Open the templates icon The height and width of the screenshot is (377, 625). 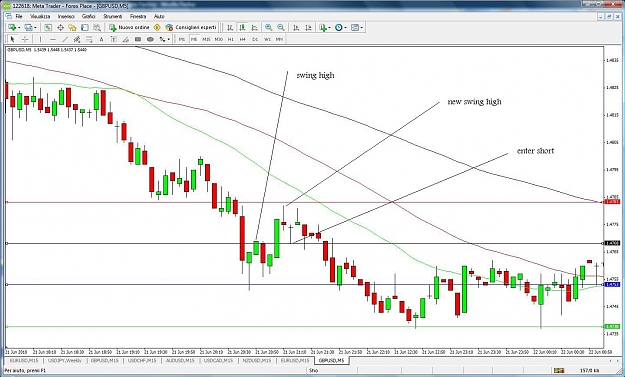click(355, 27)
